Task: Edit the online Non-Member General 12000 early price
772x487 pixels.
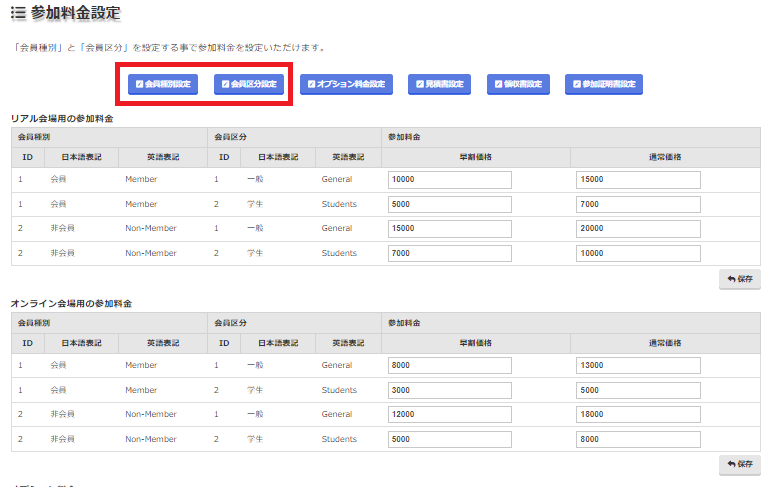Action: point(450,413)
